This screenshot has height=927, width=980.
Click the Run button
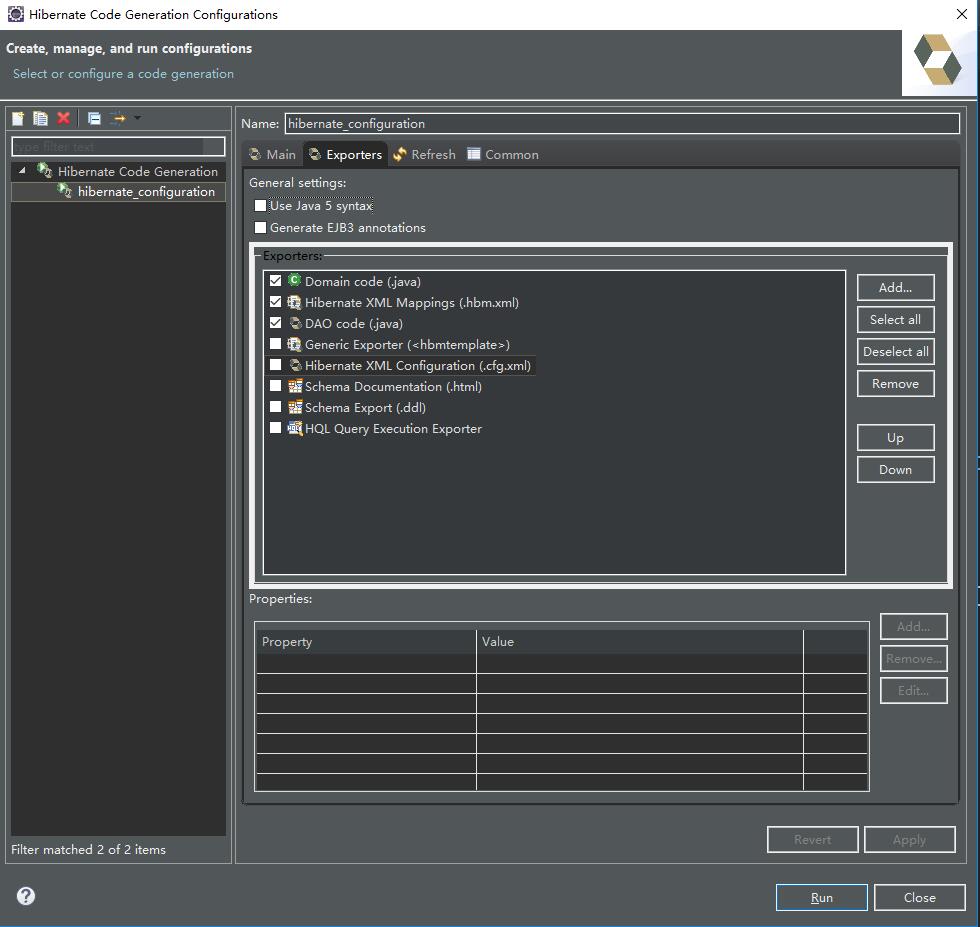(821, 897)
